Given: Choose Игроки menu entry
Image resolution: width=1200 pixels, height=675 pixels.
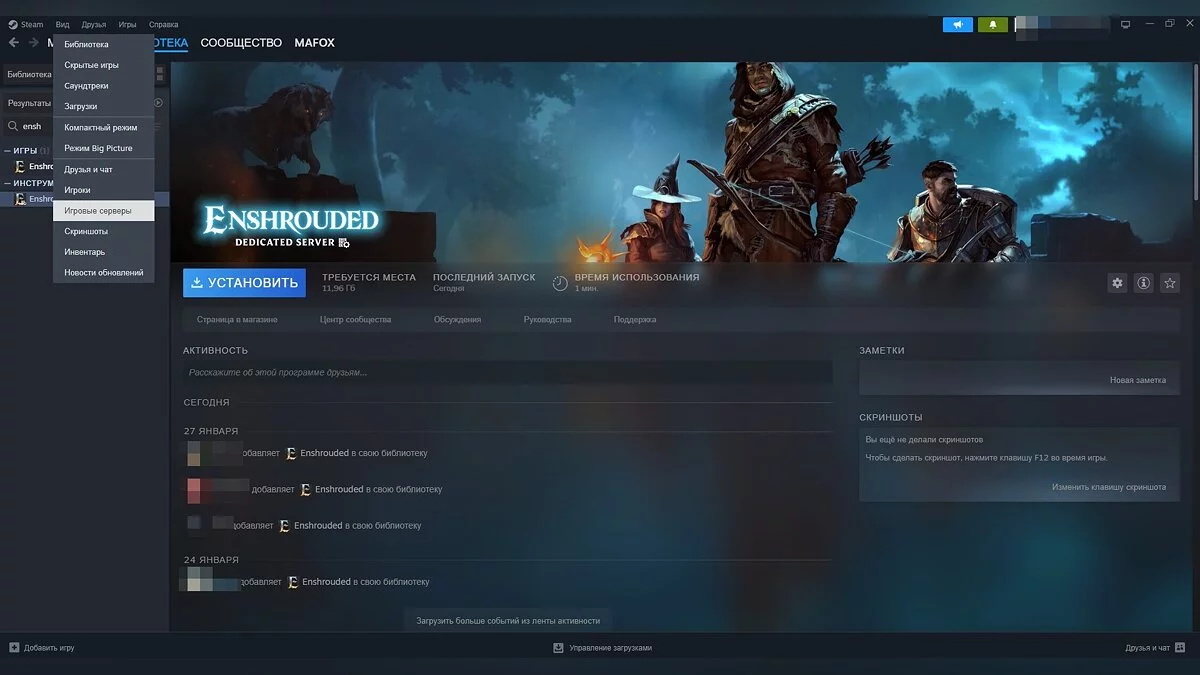Looking at the screenshot, I should coord(103,190).
